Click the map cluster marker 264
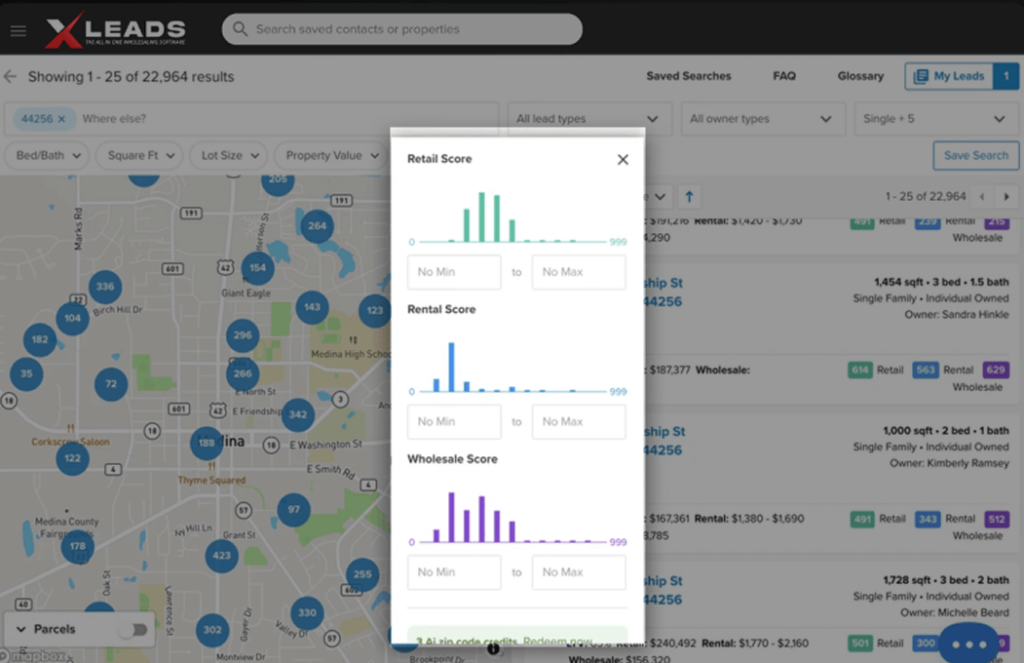 [x=317, y=226]
